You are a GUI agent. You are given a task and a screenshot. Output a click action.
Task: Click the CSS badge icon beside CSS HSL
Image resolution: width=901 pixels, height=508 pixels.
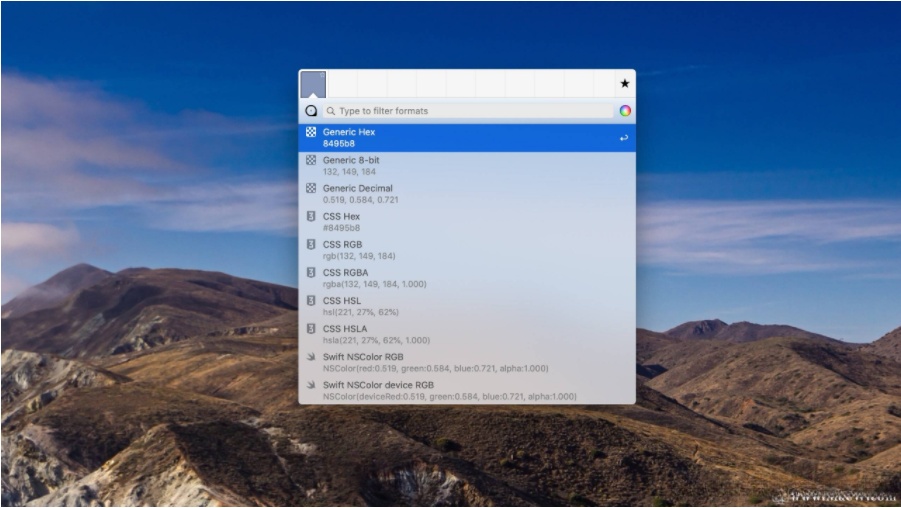311,301
